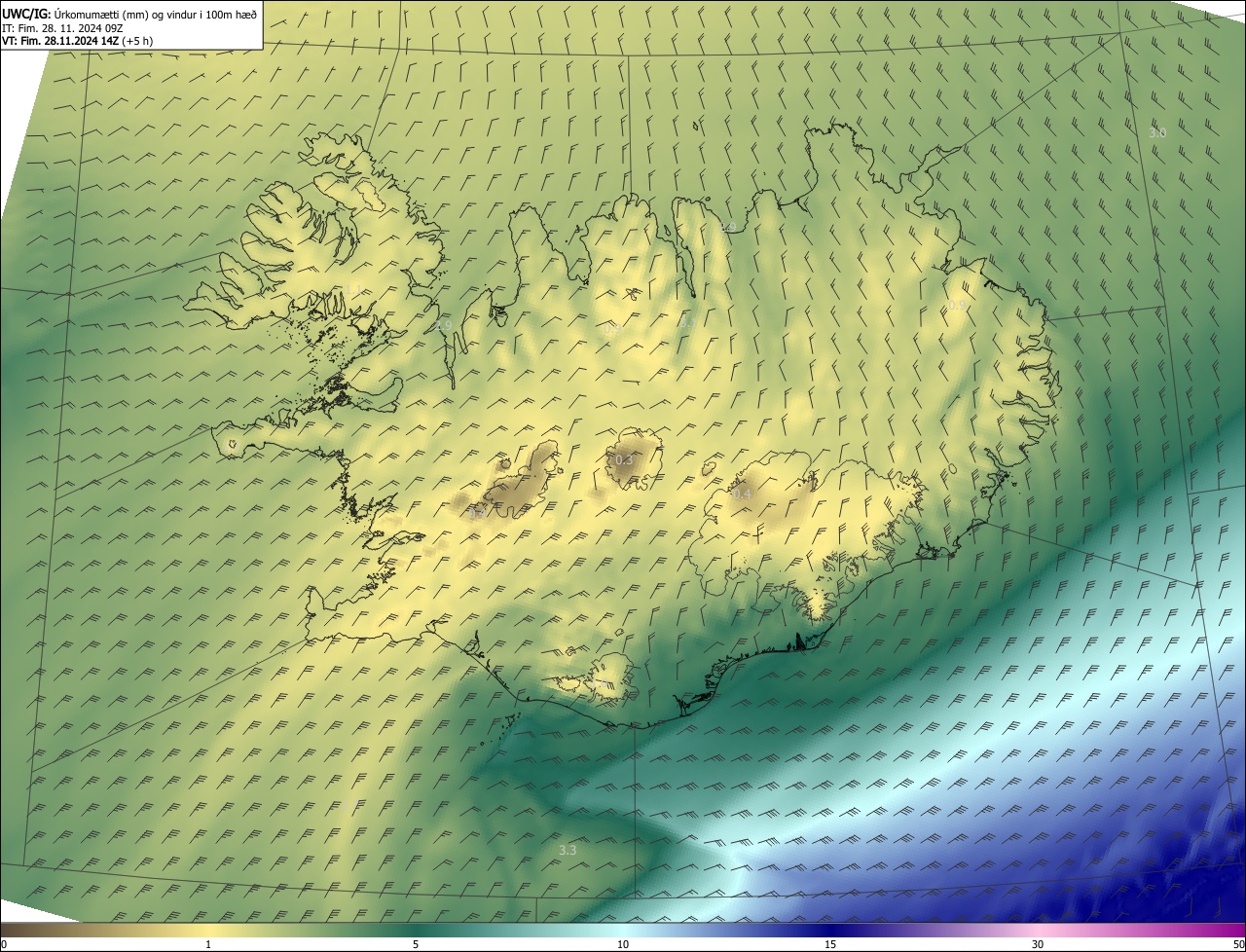The image size is (1246, 952).
Task: Click the title text "Úrkomumætti (mm) og vindur í 100m hæð"
Action: [155, 14]
